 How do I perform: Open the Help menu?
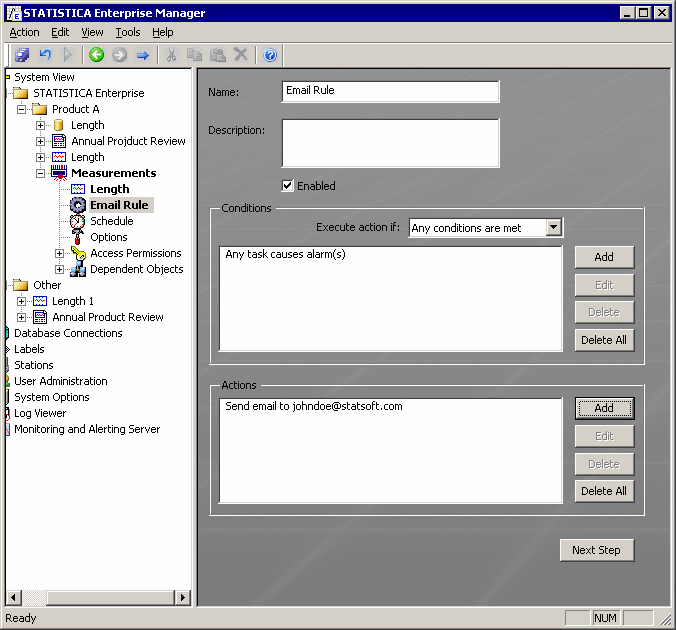point(163,32)
